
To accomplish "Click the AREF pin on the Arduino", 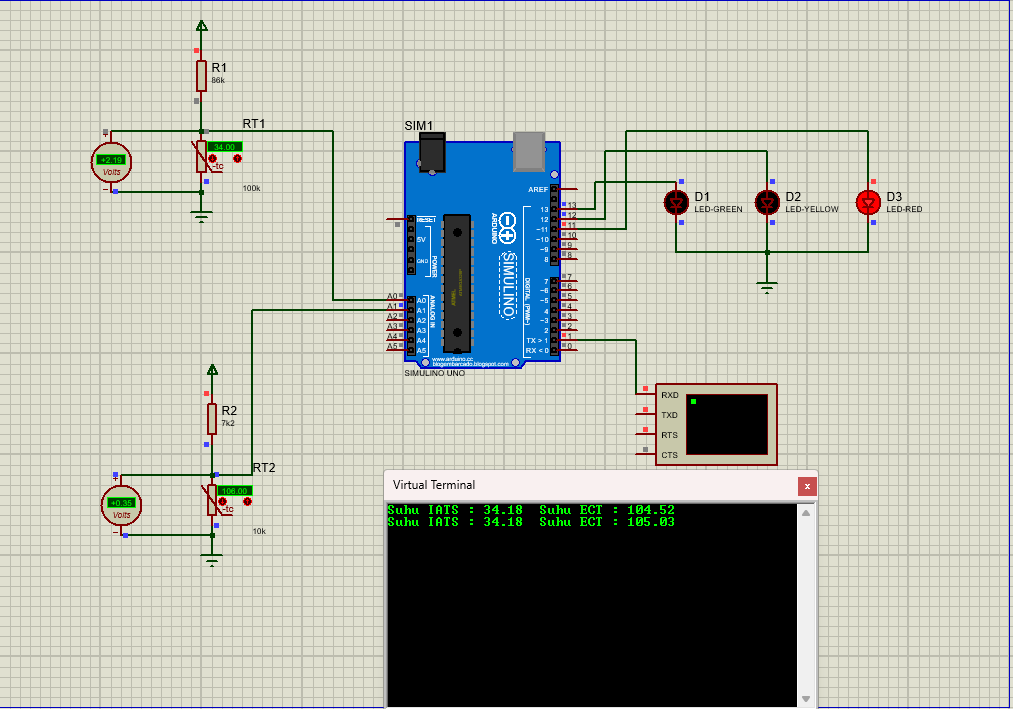I will point(554,189).
